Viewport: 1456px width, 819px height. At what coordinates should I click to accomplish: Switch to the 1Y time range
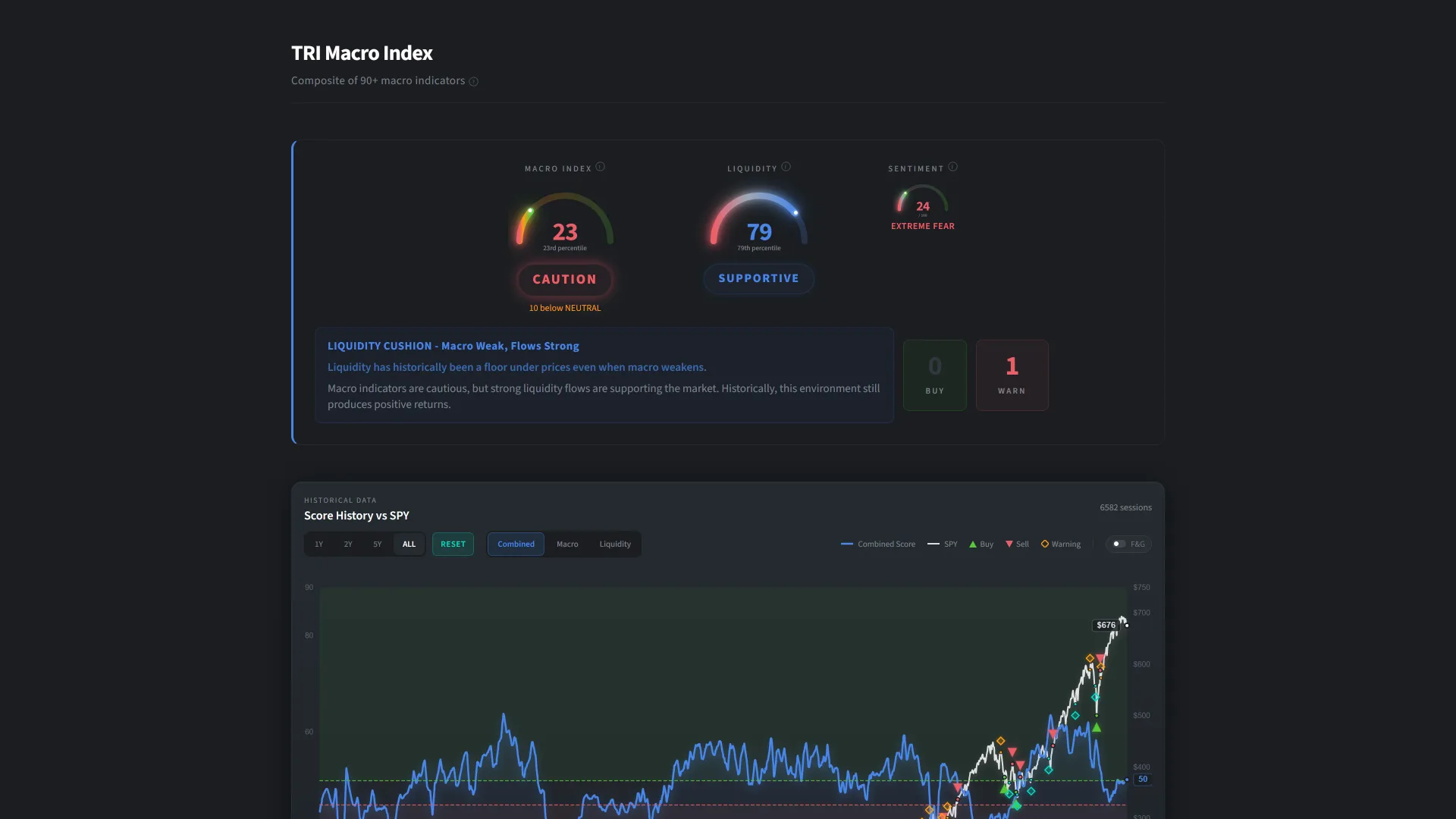(x=318, y=544)
